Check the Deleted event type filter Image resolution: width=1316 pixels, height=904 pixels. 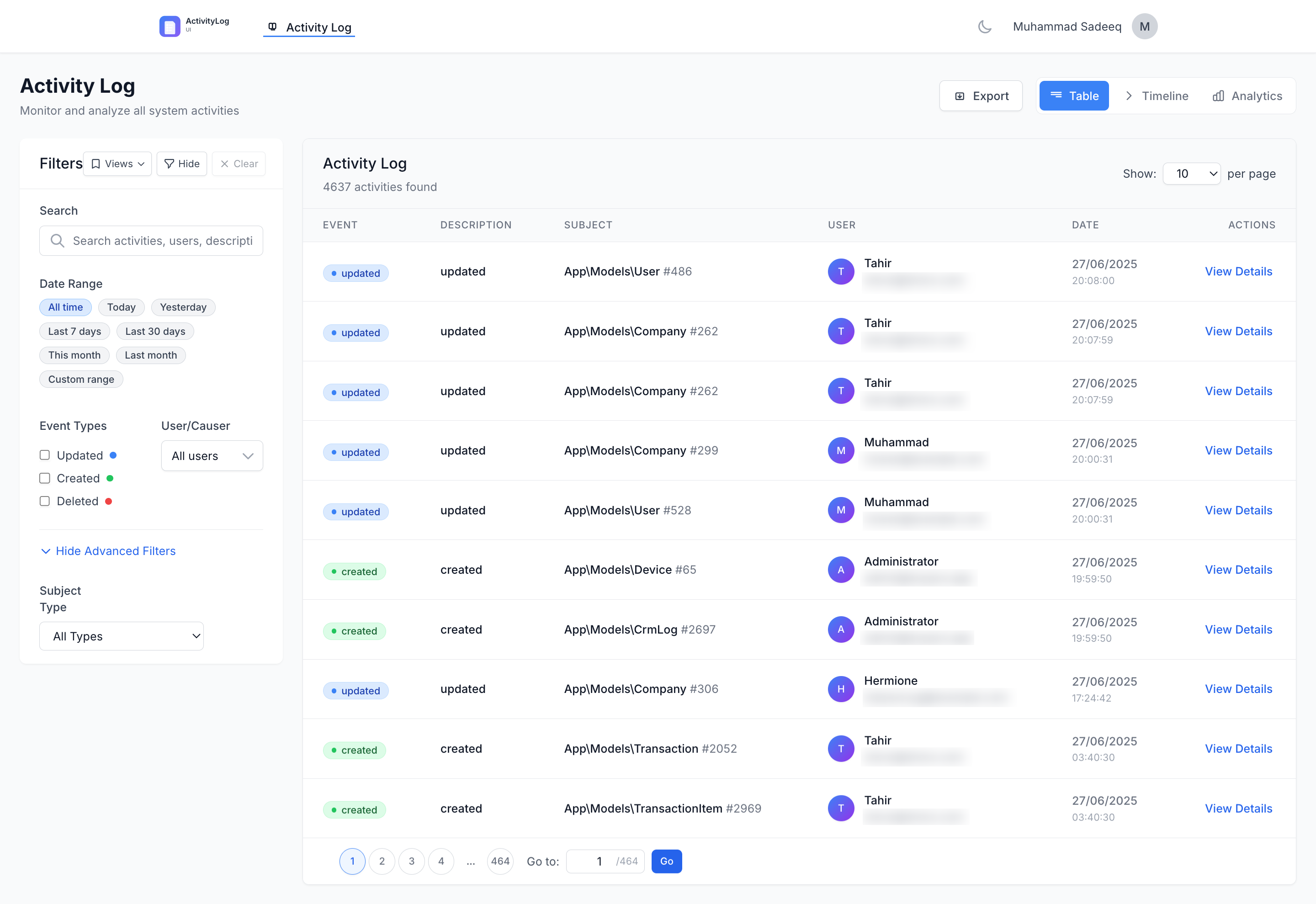tap(45, 501)
